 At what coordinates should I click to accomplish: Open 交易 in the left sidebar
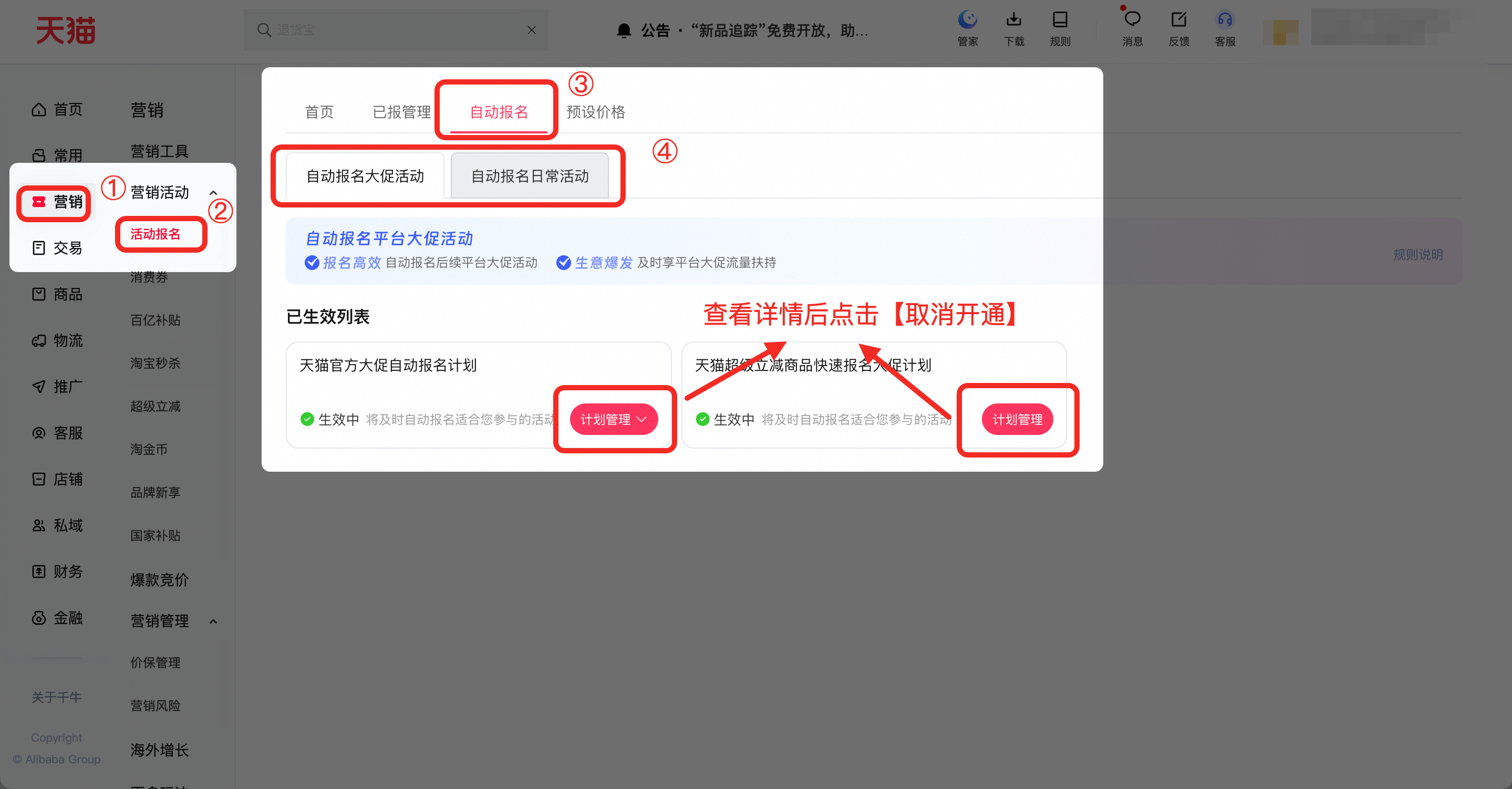point(57,248)
